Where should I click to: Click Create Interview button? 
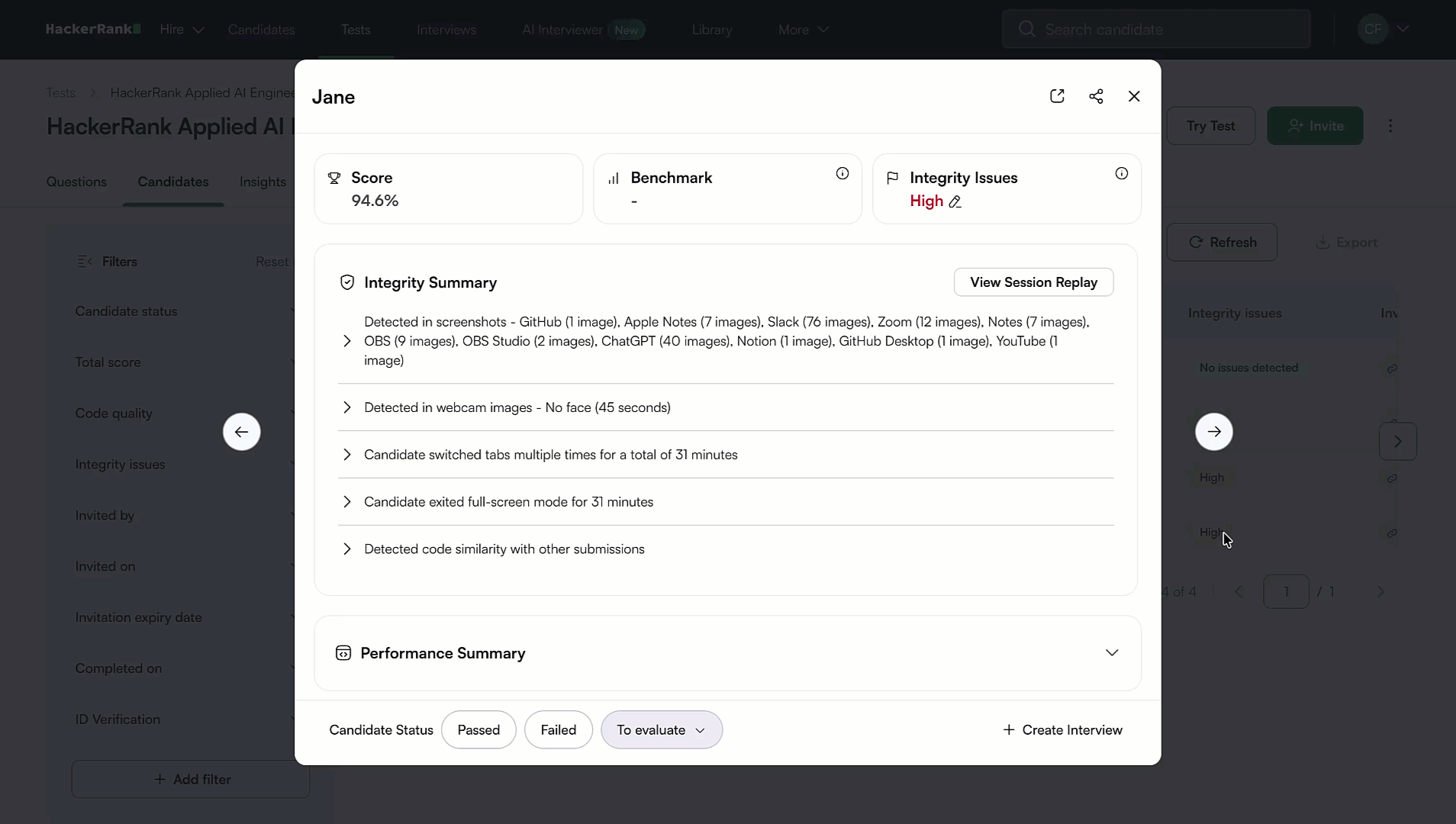(x=1062, y=730)
